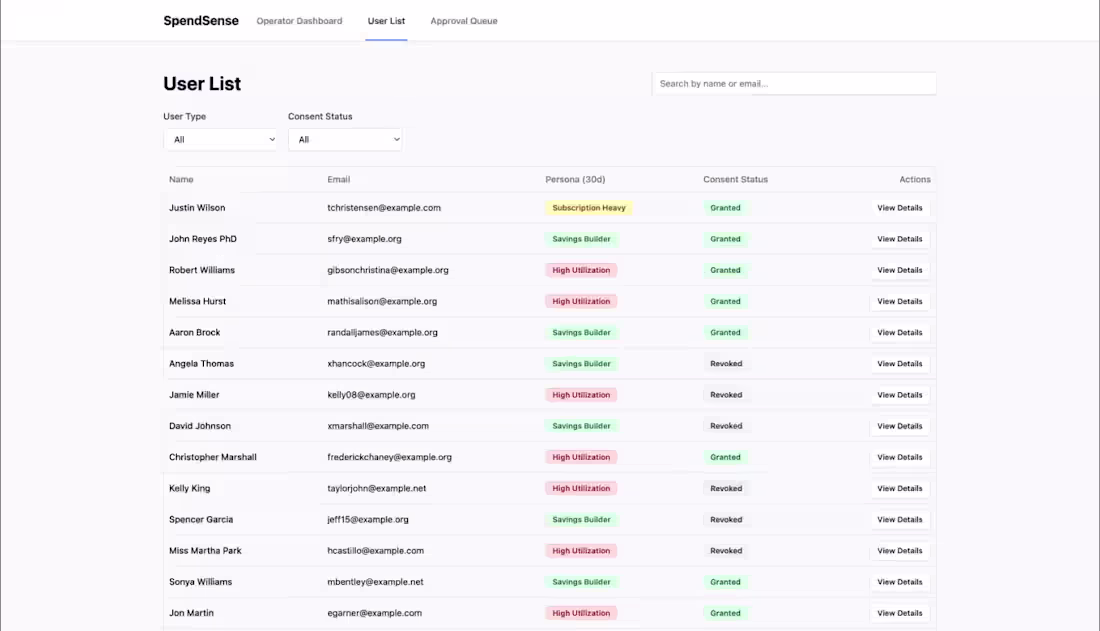Open the Operator Dashboard tab
The width and height of the screenshot is (1100, 631).
tap(299, 21)
